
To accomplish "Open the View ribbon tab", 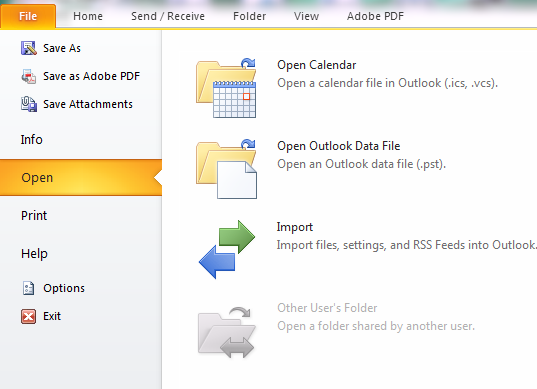I will pyautogui.click(x=306, y=16).
